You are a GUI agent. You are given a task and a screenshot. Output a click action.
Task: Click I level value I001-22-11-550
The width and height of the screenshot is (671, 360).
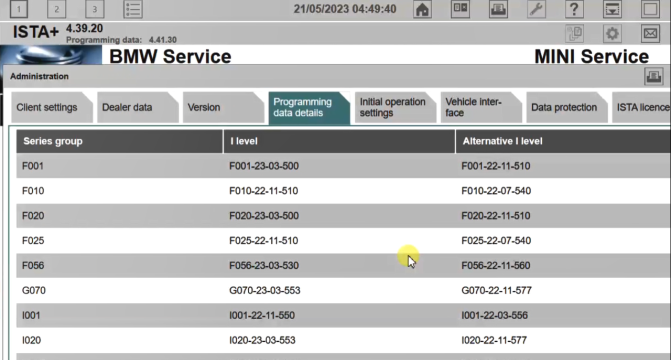[x=262, y=315]
